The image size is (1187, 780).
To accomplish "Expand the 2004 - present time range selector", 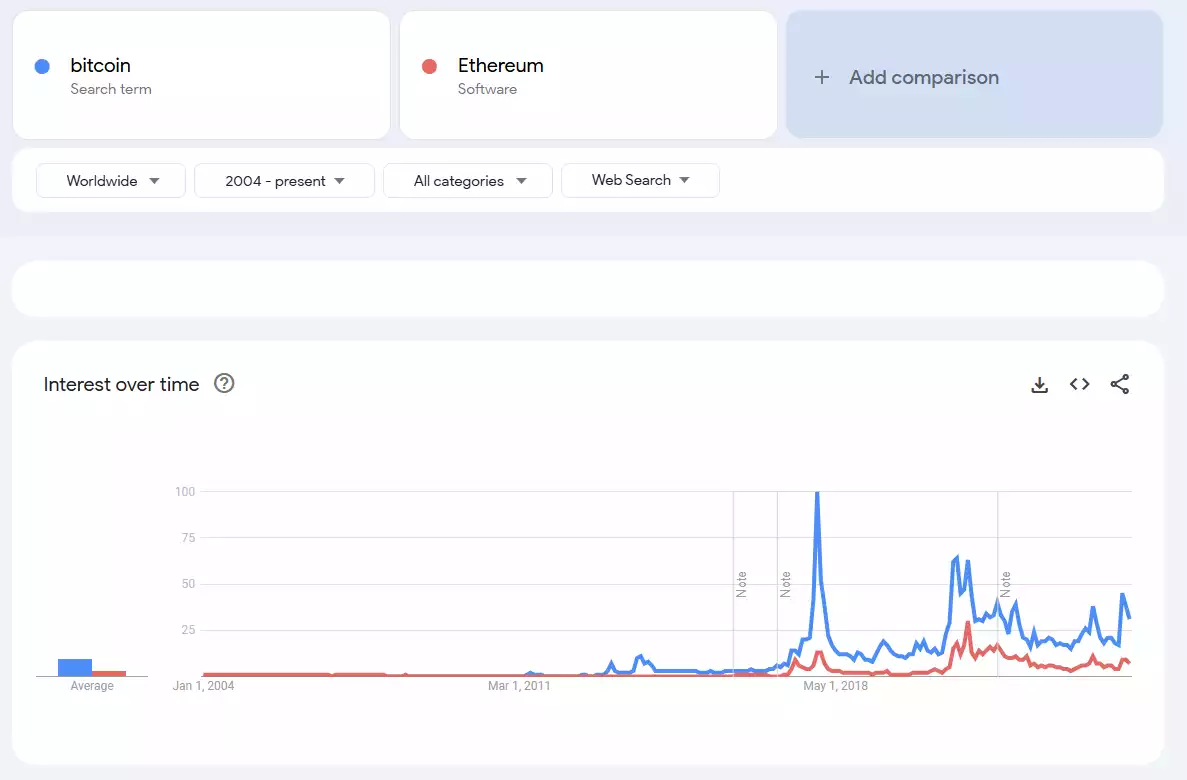I will tap(284, 180).
